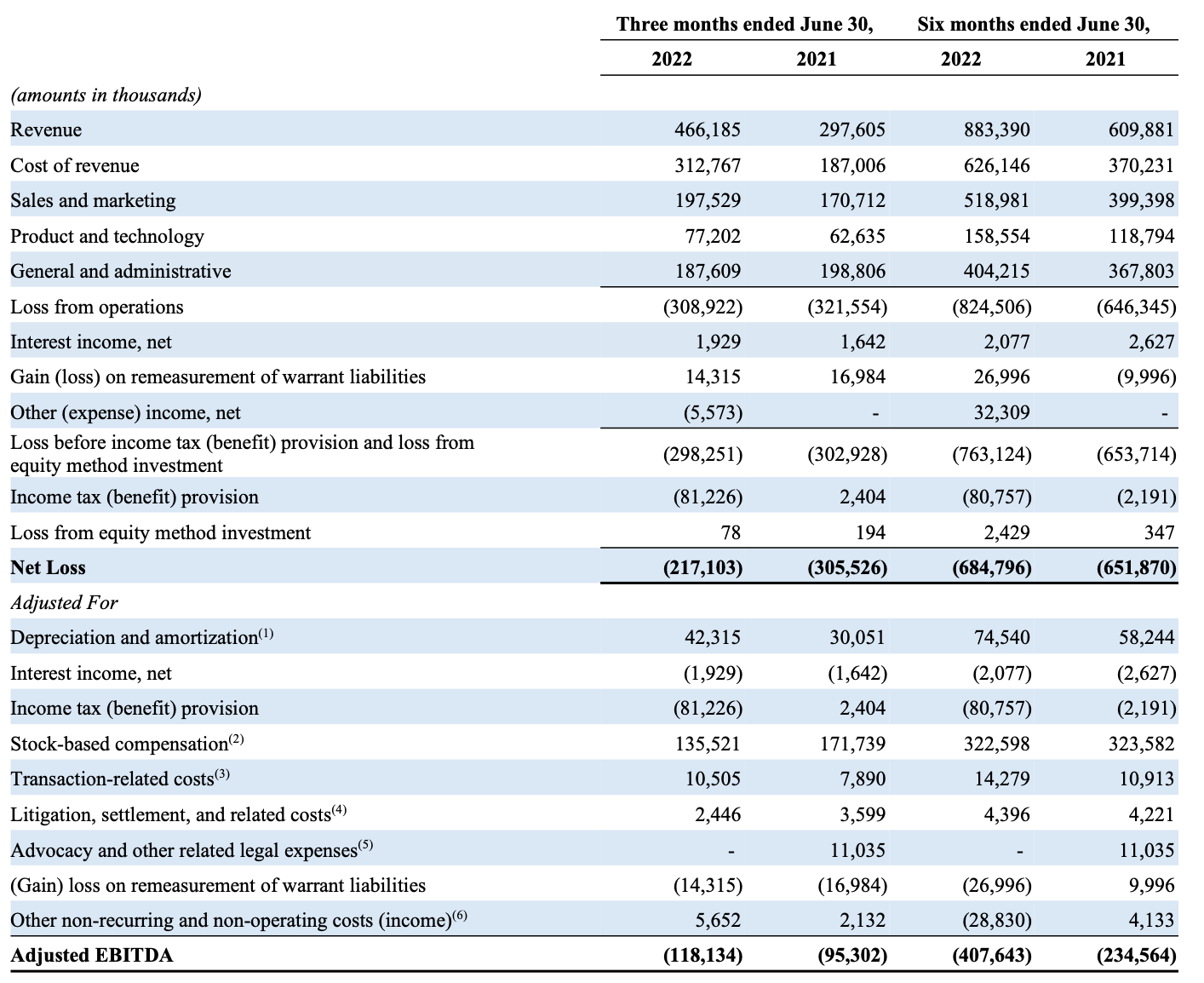1204x983 pixels.
Task: Click the "Six months ended June 30," header
Action: point(1034,24)
